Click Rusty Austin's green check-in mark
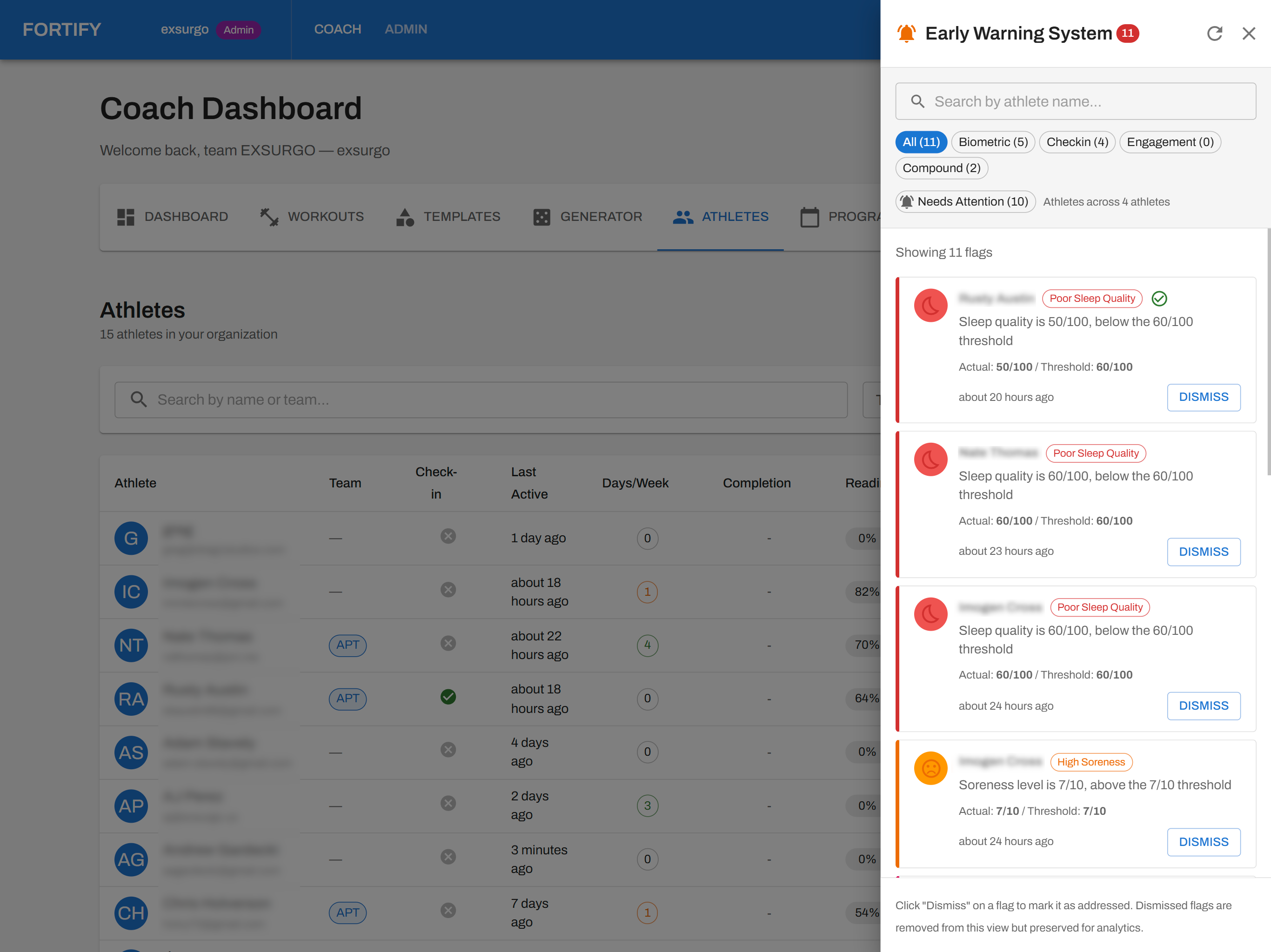This screenshot has width=1271, height=952. pyautogui.click(x=448, y=696)
